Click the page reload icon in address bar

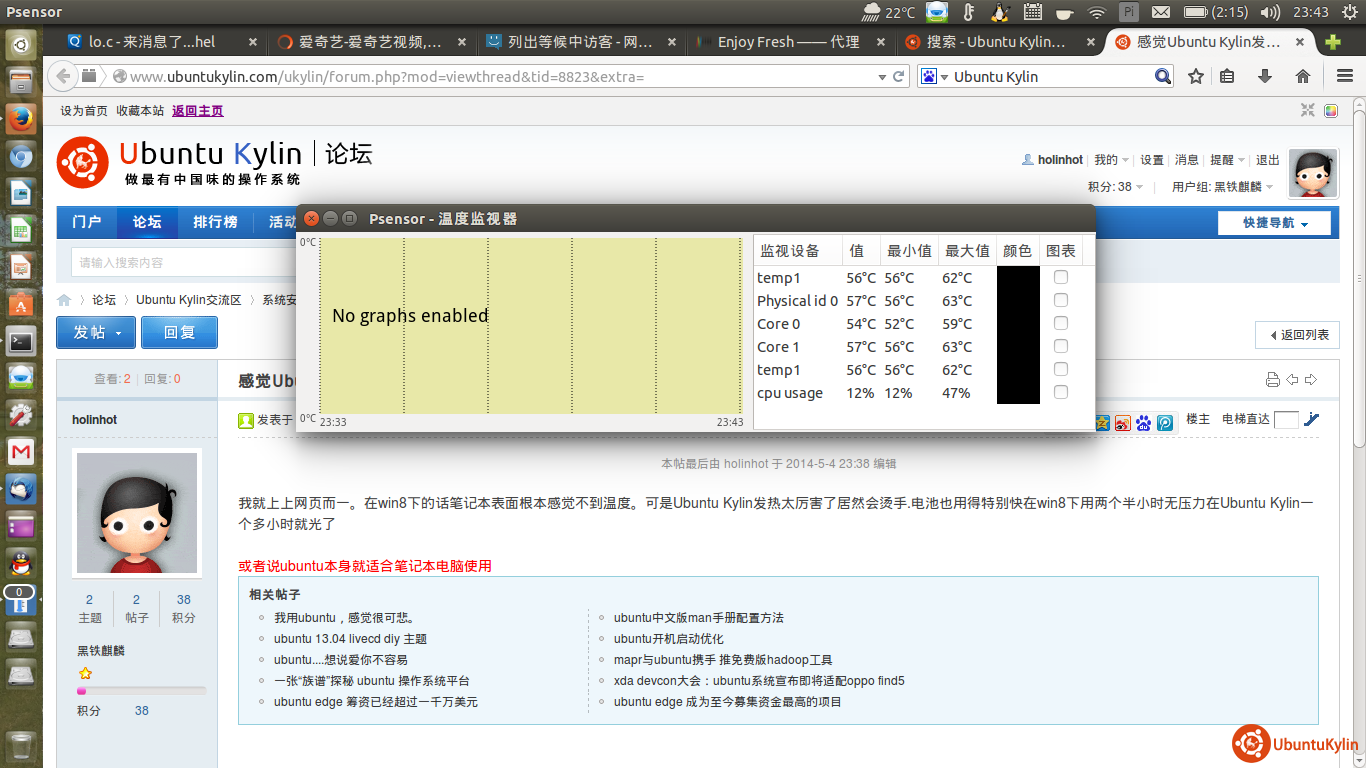click(899, 76)
